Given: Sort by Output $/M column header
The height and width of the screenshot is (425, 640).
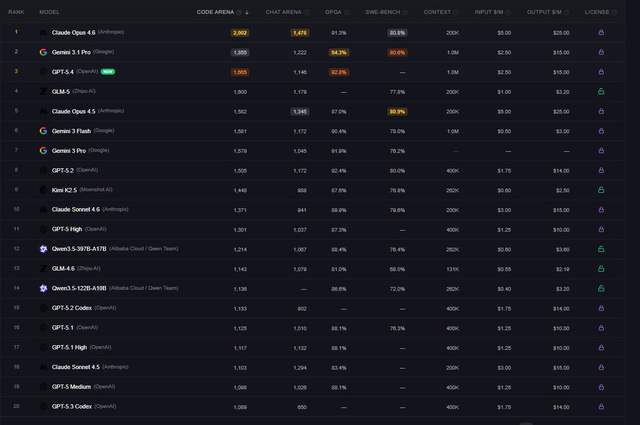Looking at the screenshot, I should (540, 12).
